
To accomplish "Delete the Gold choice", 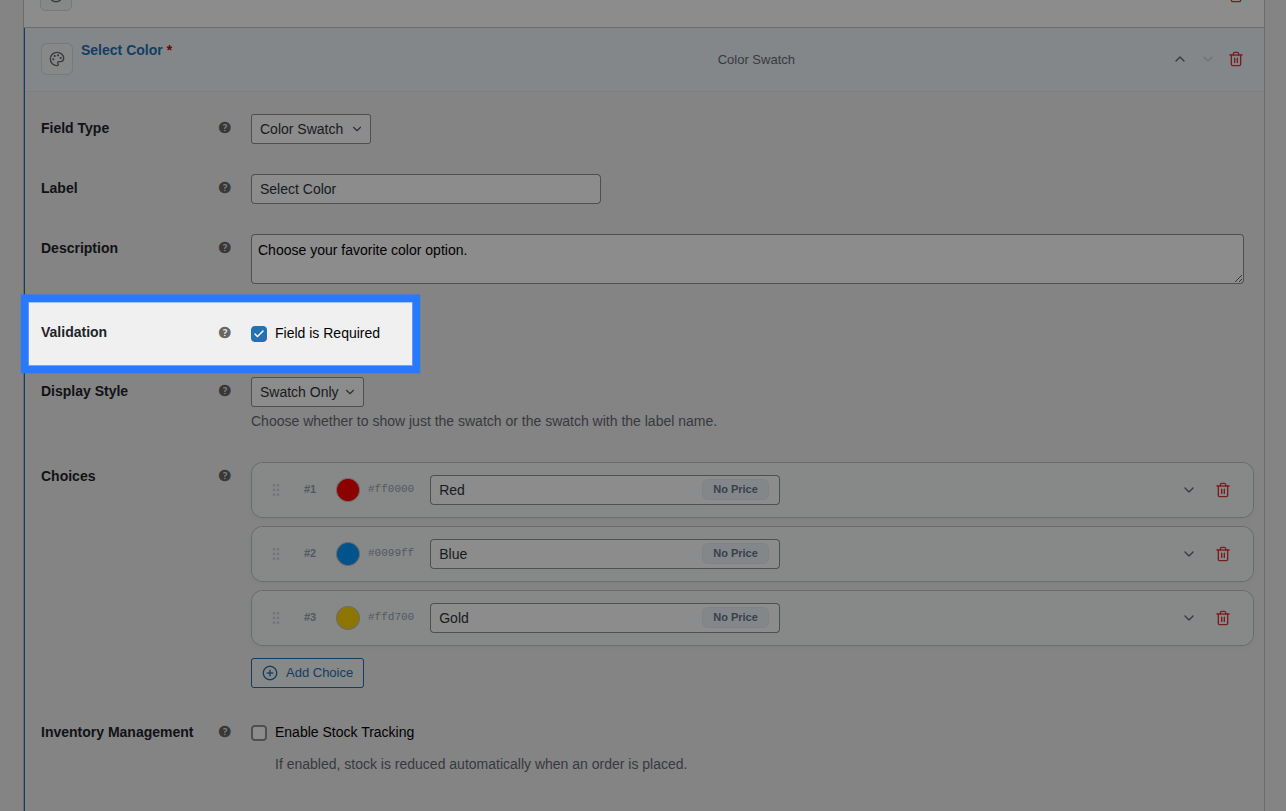I will point(1222,618).
